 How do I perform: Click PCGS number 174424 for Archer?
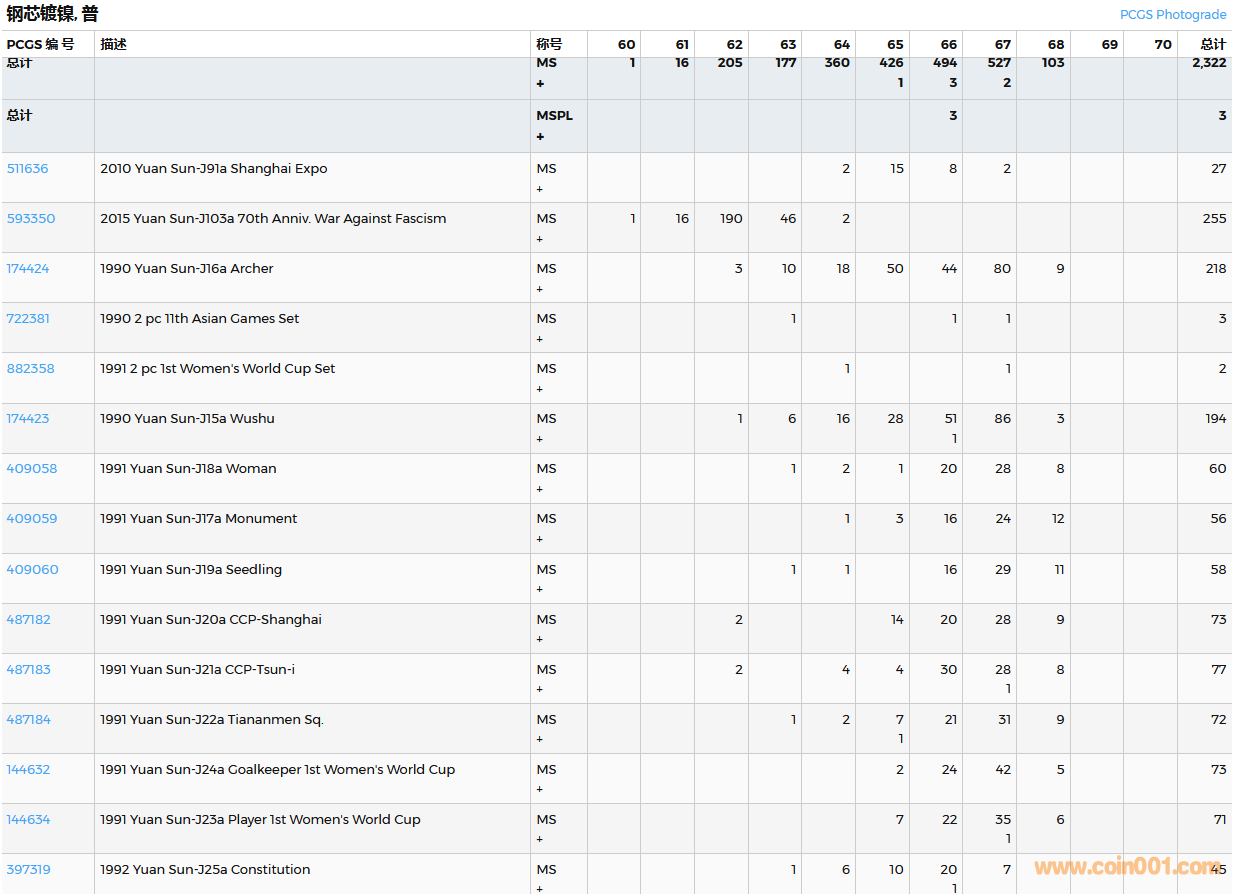point(27,269)
